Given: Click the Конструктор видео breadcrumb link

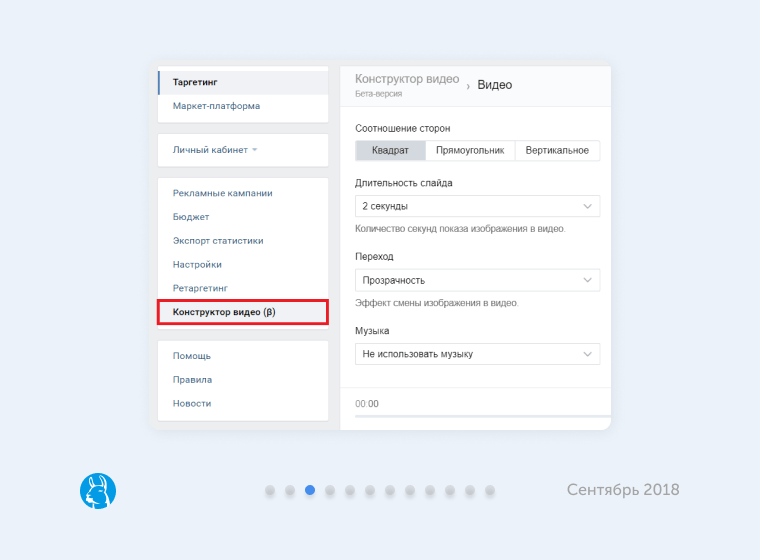Looking at the screenshot, I should [407, 79].
